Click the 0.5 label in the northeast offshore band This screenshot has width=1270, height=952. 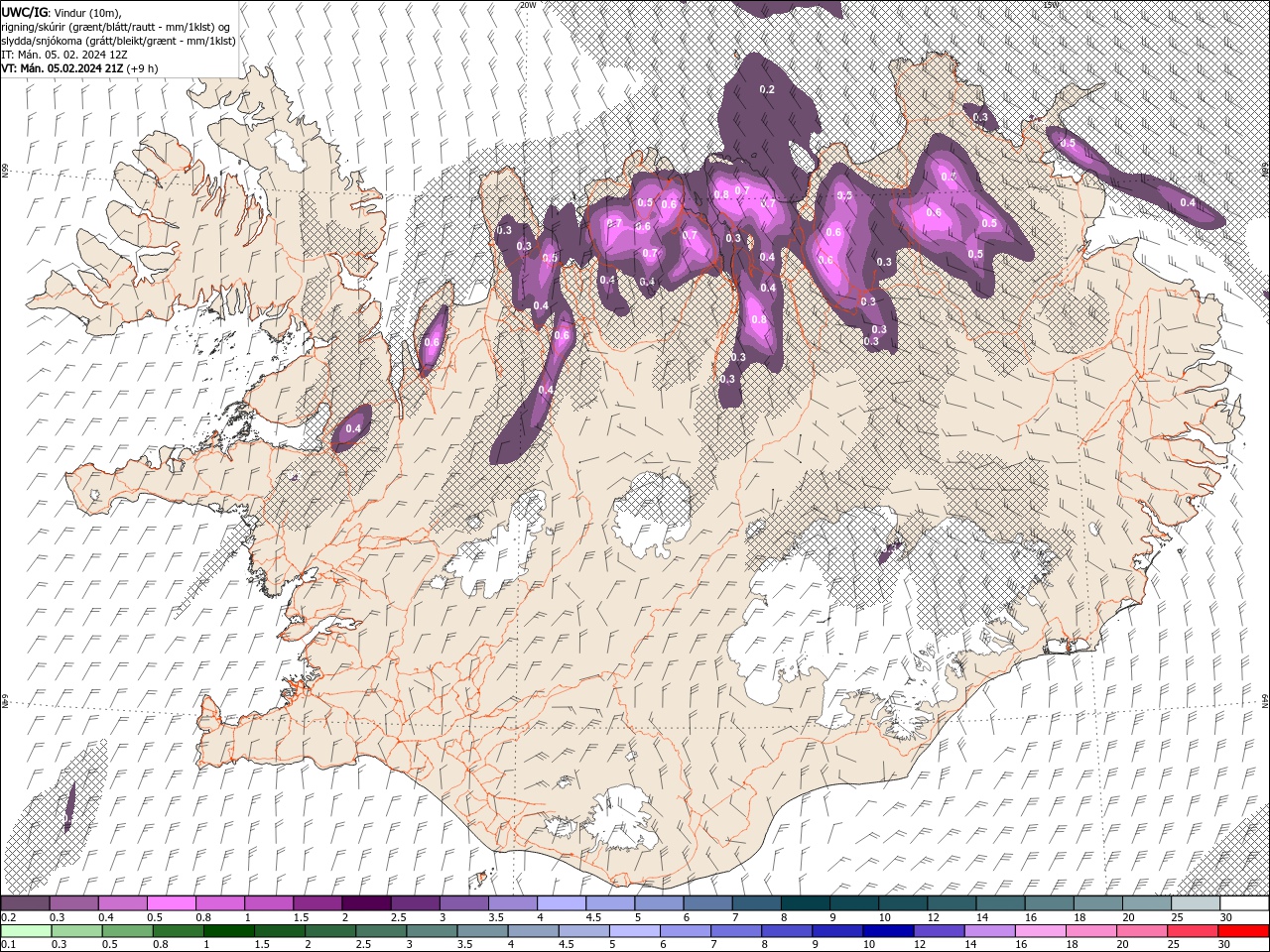(1069, 143)
